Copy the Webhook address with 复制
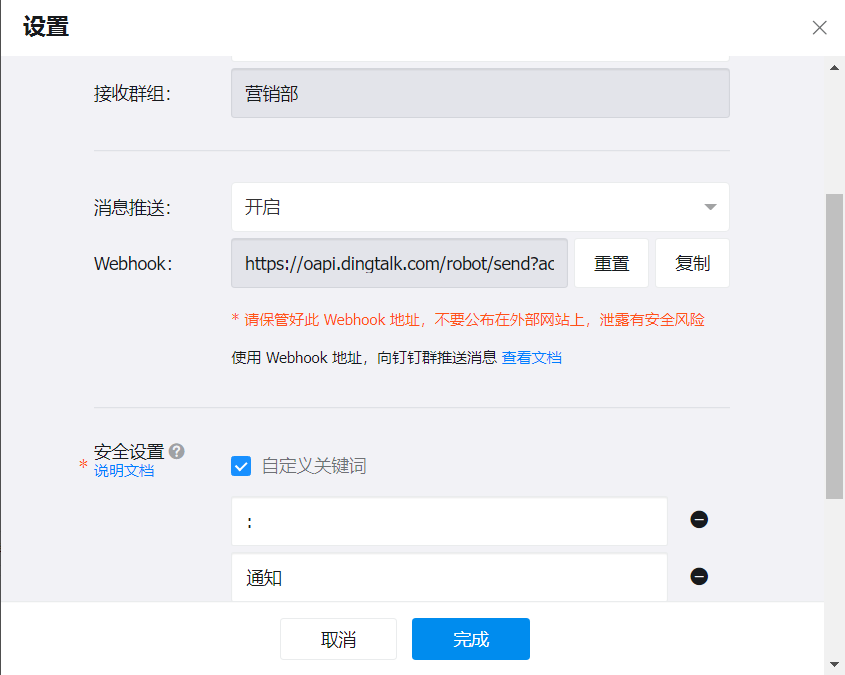 692,263
